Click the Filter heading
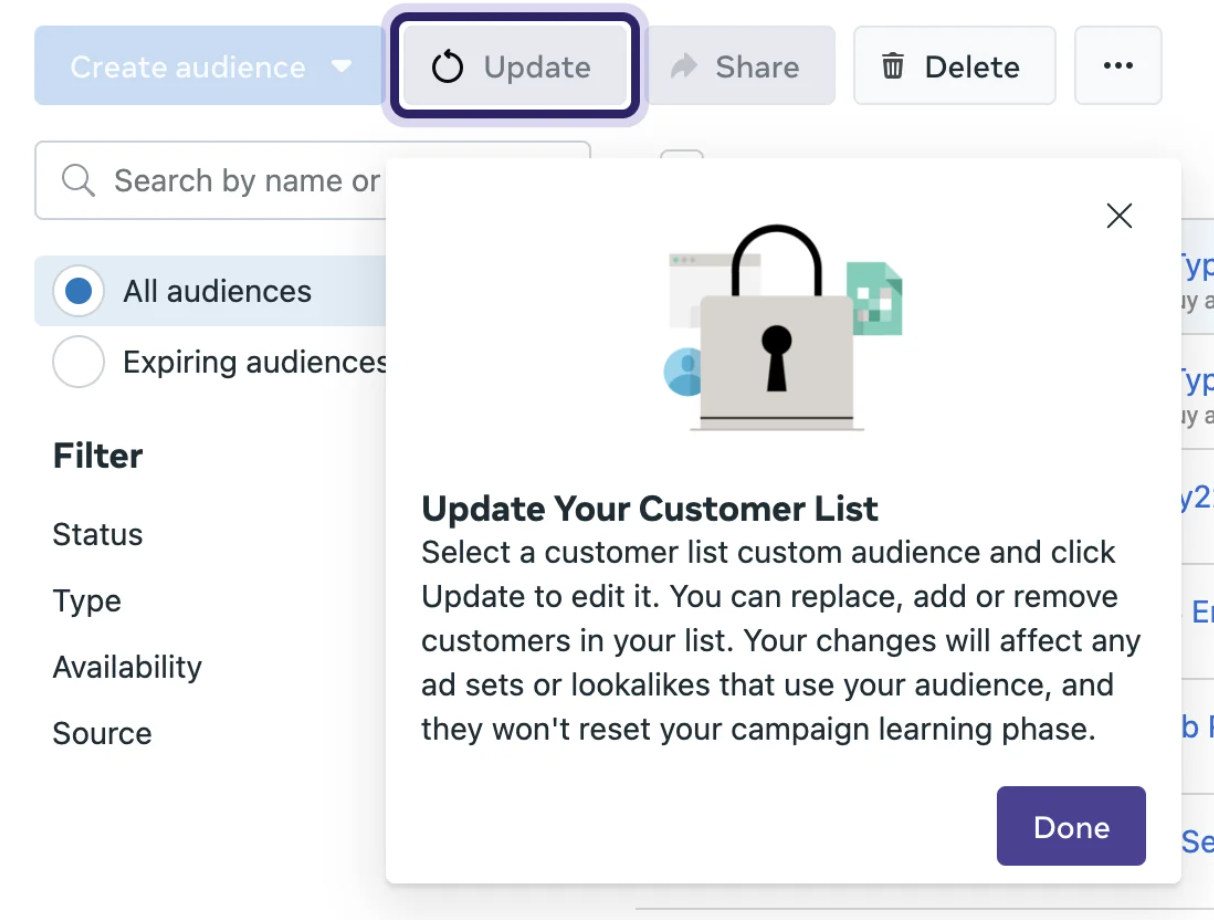Screen dimensions: 1214x920 (x=98, y=456)
